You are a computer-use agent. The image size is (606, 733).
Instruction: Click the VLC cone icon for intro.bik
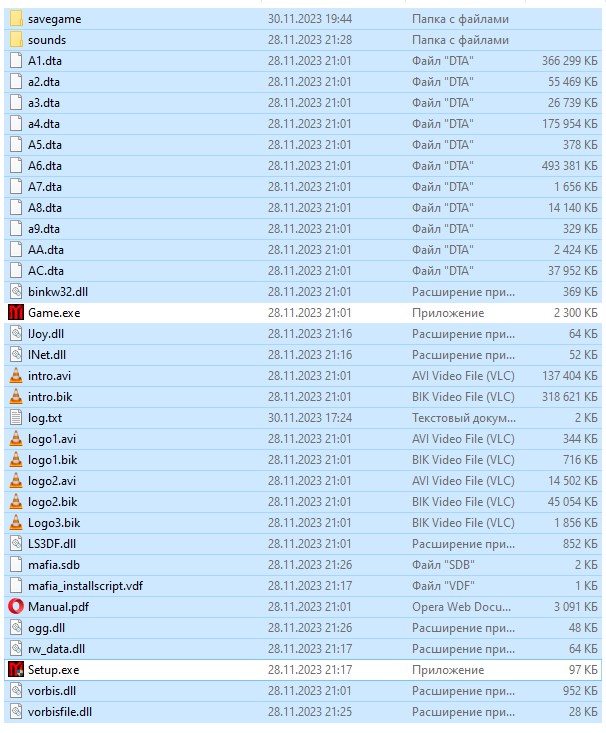16,396
